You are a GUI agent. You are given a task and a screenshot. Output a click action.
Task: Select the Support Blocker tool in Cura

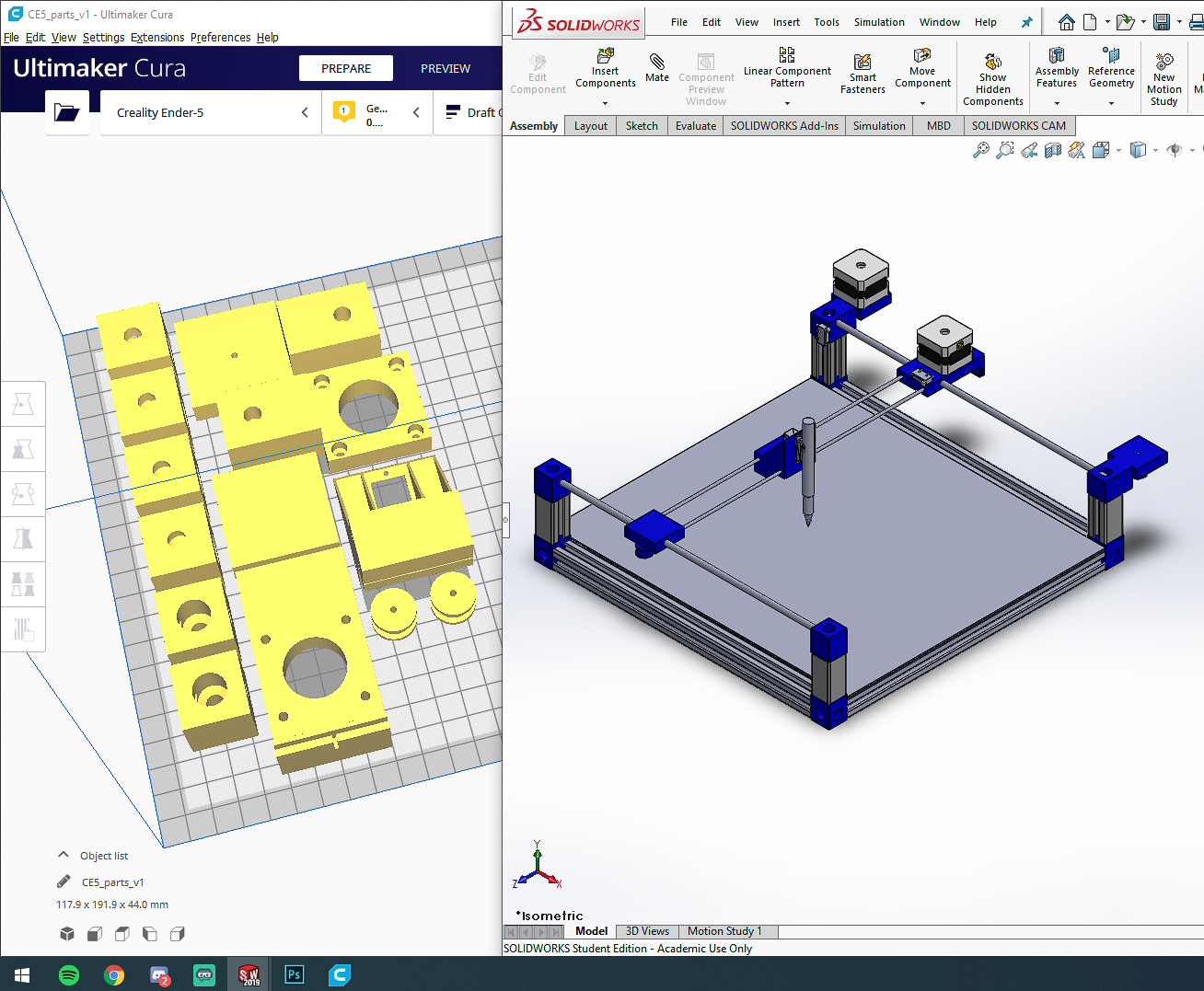point(23,629)
